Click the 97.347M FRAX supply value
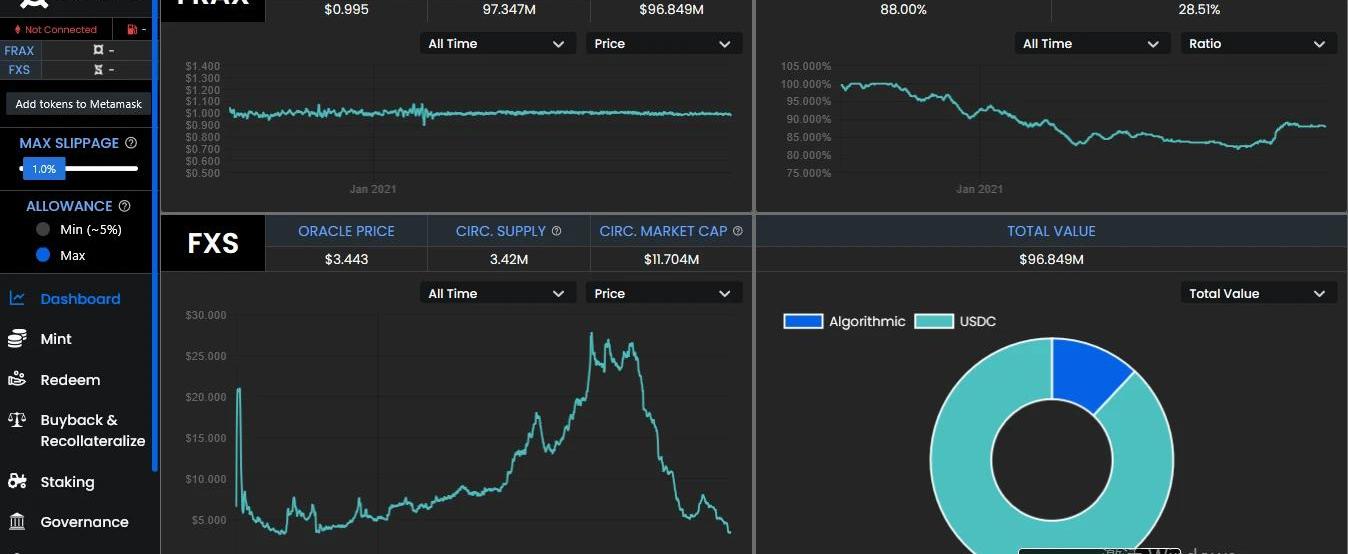Screen dimensions: 1348x554 [508, 10]
